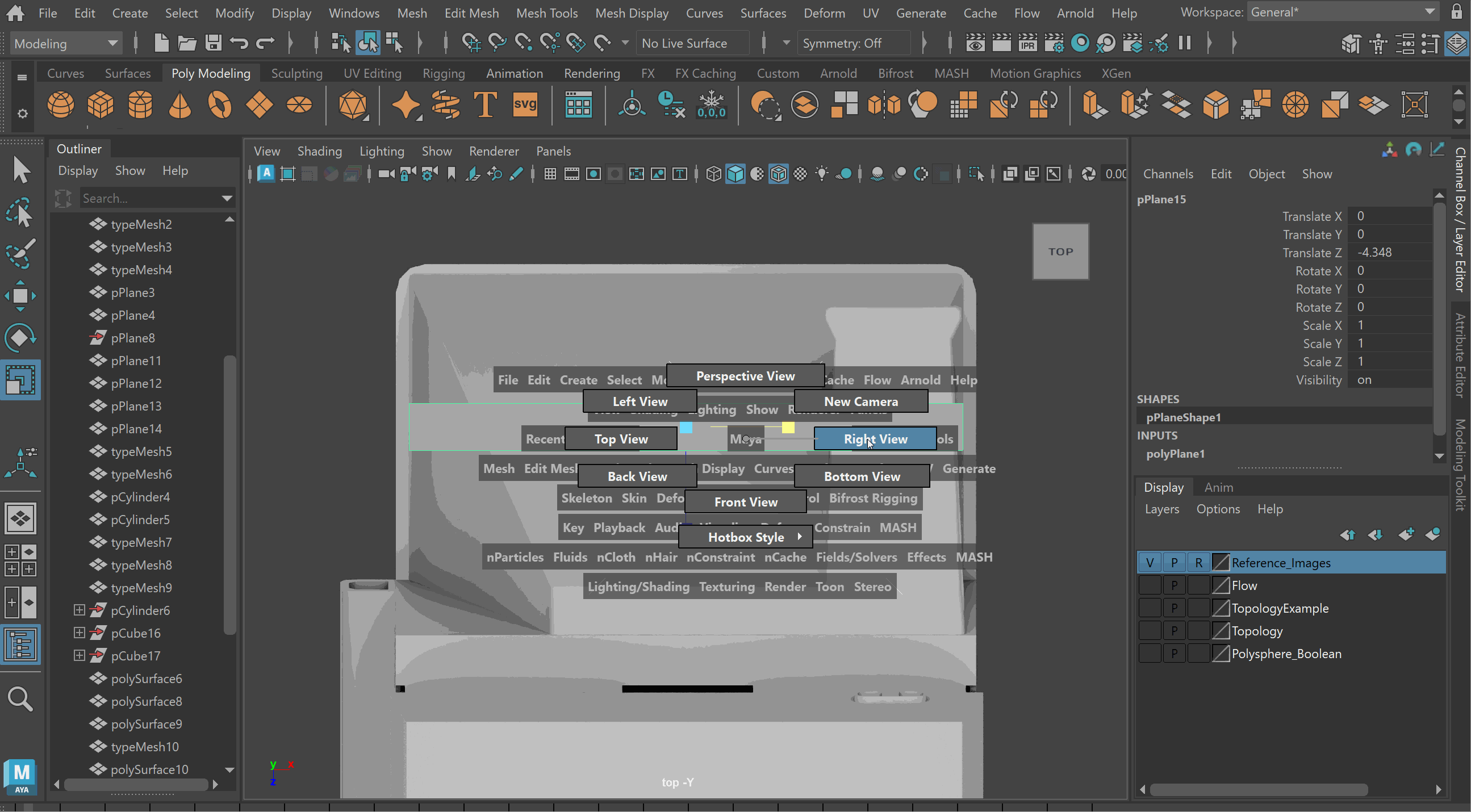
Task: Select the SVG import shelf icon
Action: coord(524,105)
